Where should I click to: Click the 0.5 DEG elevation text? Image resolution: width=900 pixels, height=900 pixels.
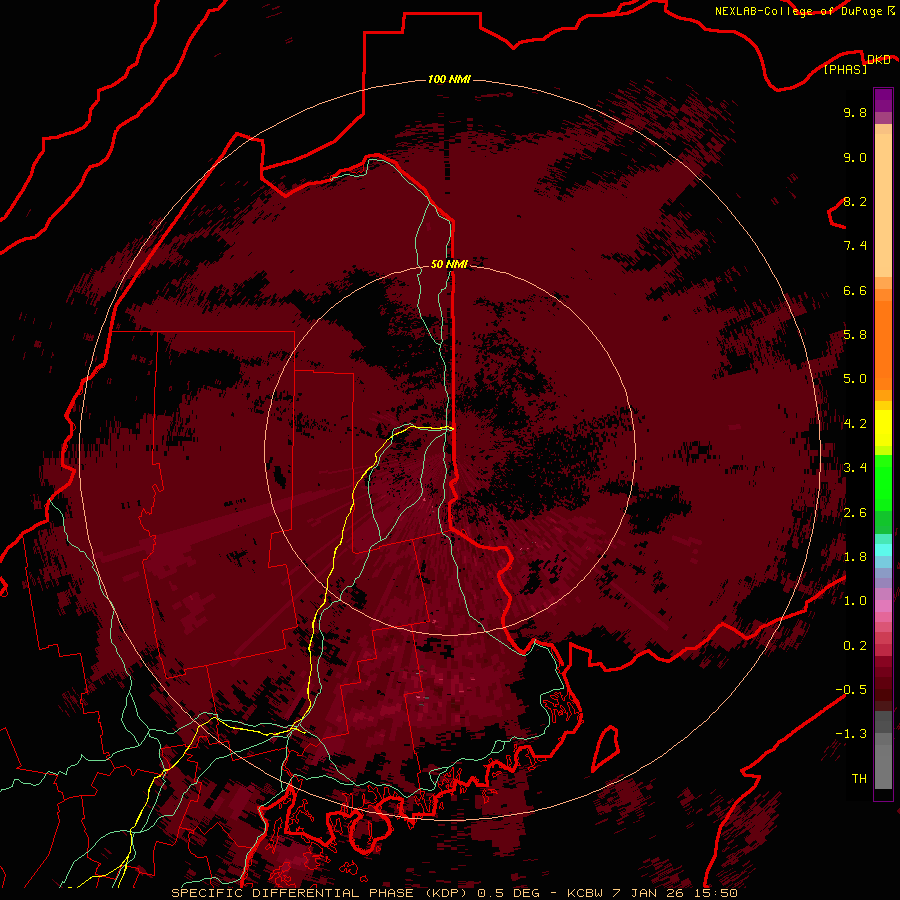click(x=509, y=893)
